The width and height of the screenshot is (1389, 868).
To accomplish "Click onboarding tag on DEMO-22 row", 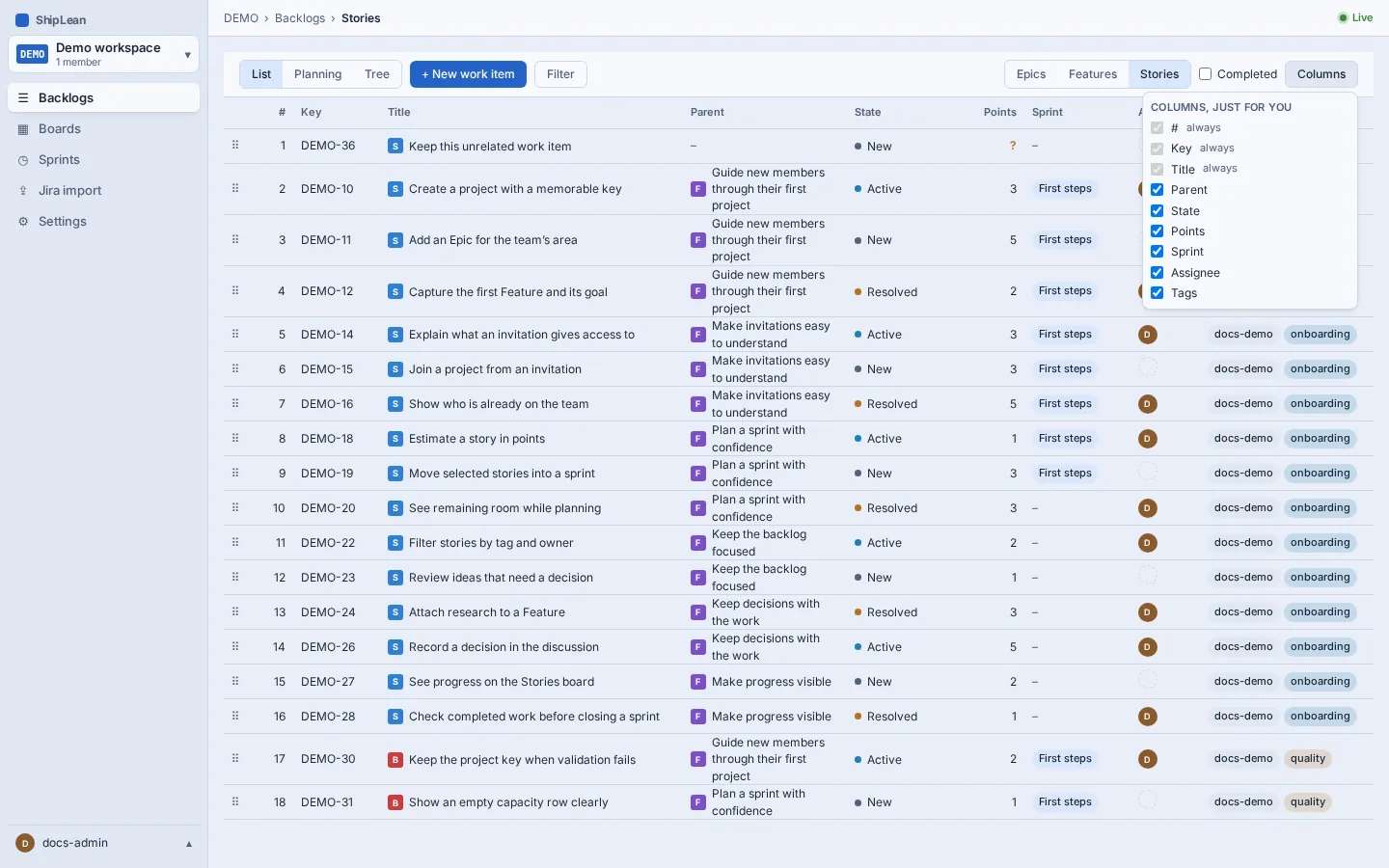I will coord(1321,543).
